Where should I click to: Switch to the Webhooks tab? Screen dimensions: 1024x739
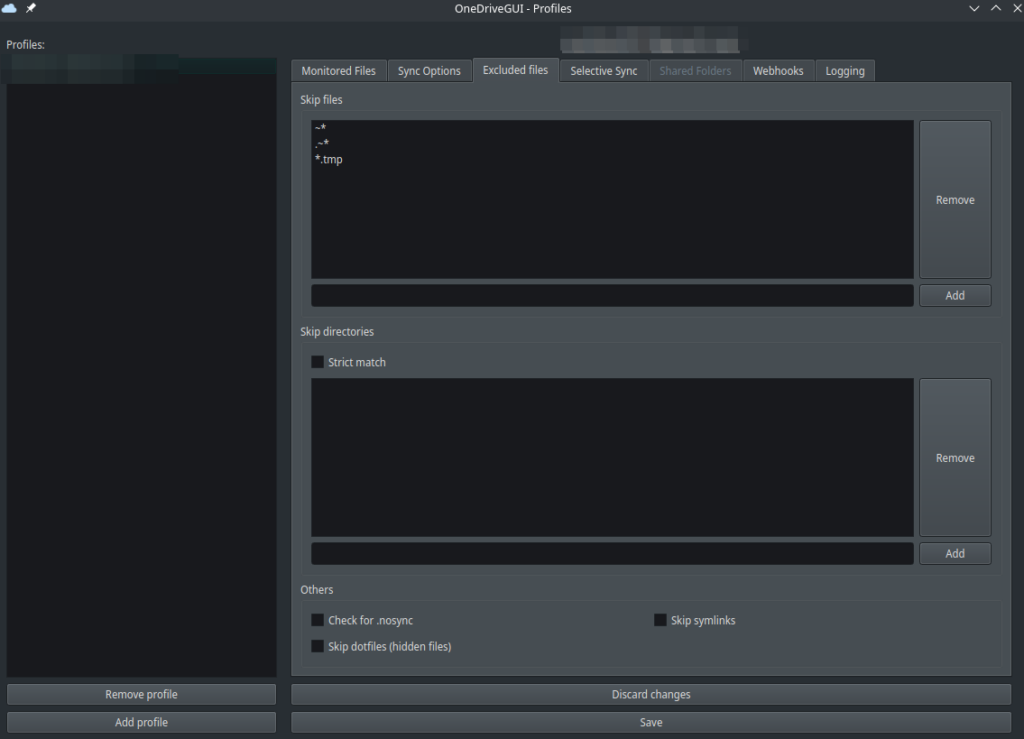(x=778, y=71)
